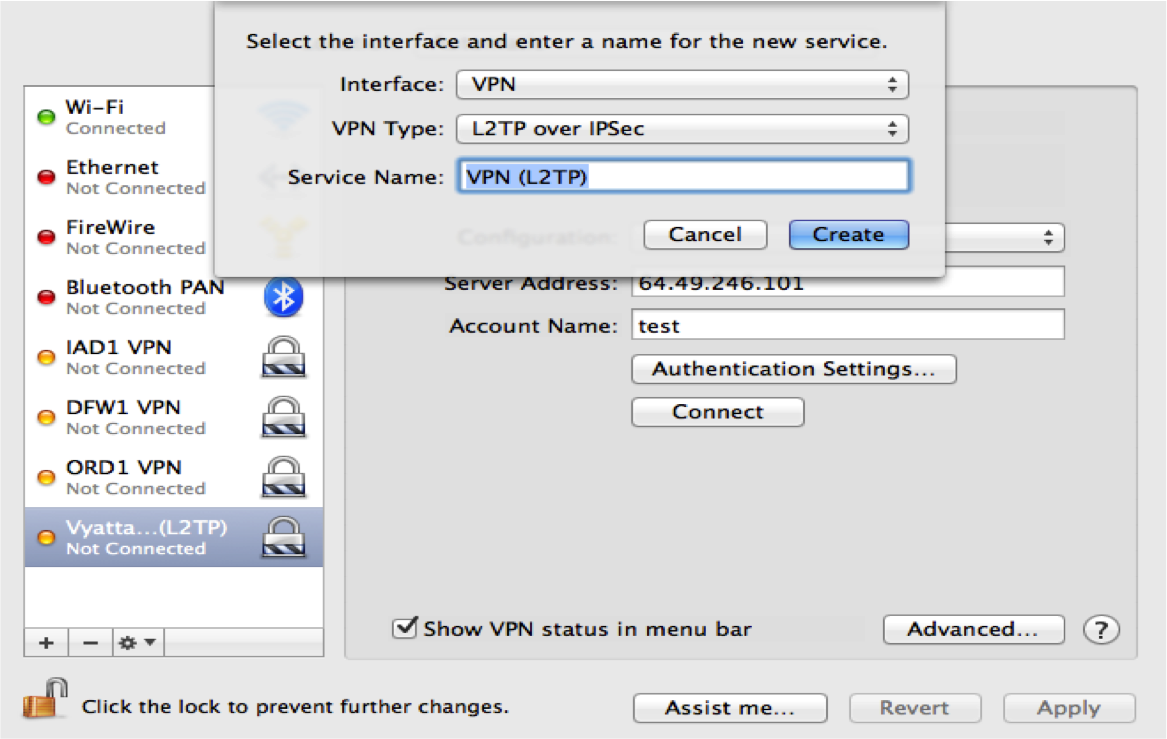
Task: Click the padlock icon for IAD1 VPN
Action: click(x=284, y=357)
